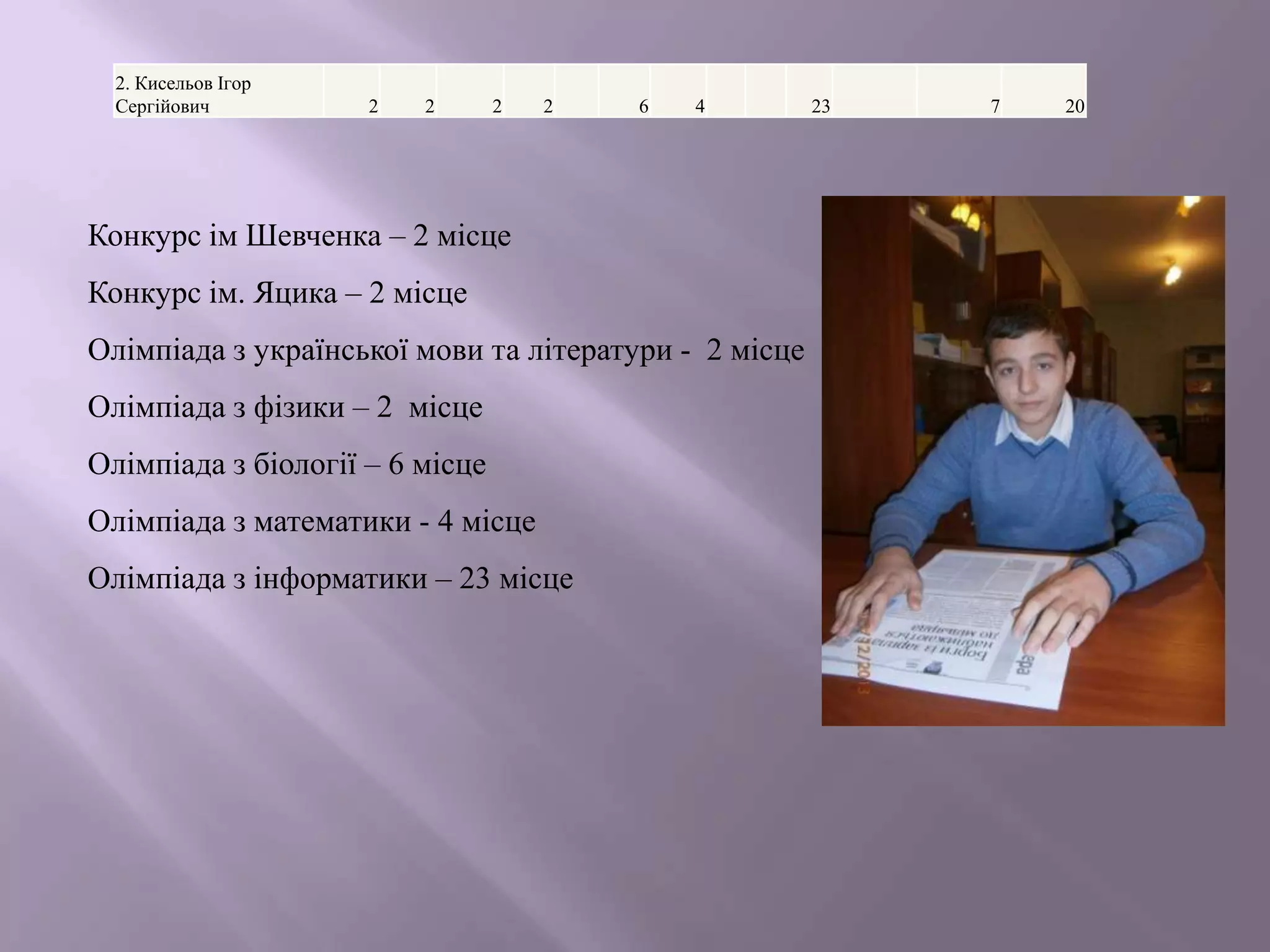Select the photo of the student with newspaper
1270x952 pixels.
pos(1023,461)
